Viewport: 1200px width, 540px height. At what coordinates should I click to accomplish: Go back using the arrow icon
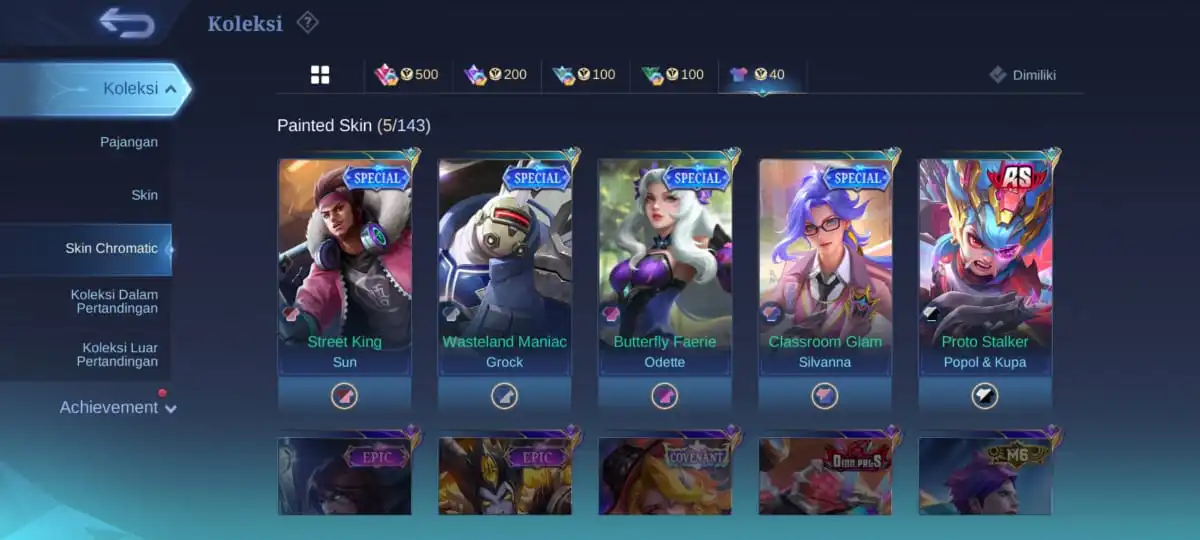(127, 22)
